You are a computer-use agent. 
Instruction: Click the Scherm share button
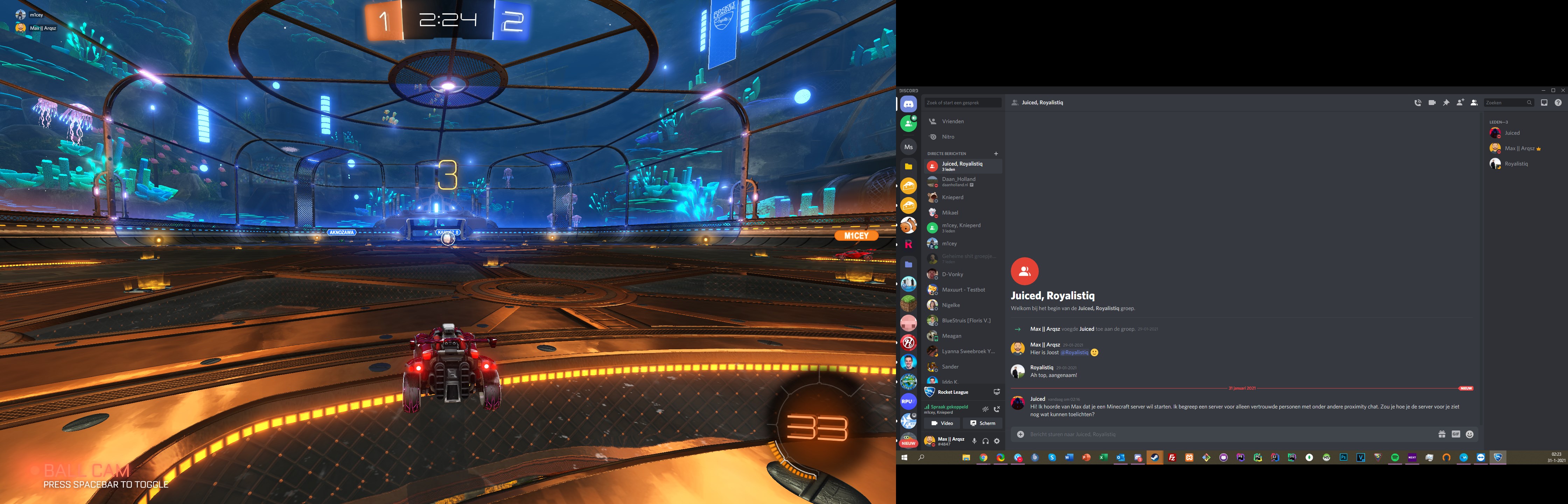[x=982, y=423]
